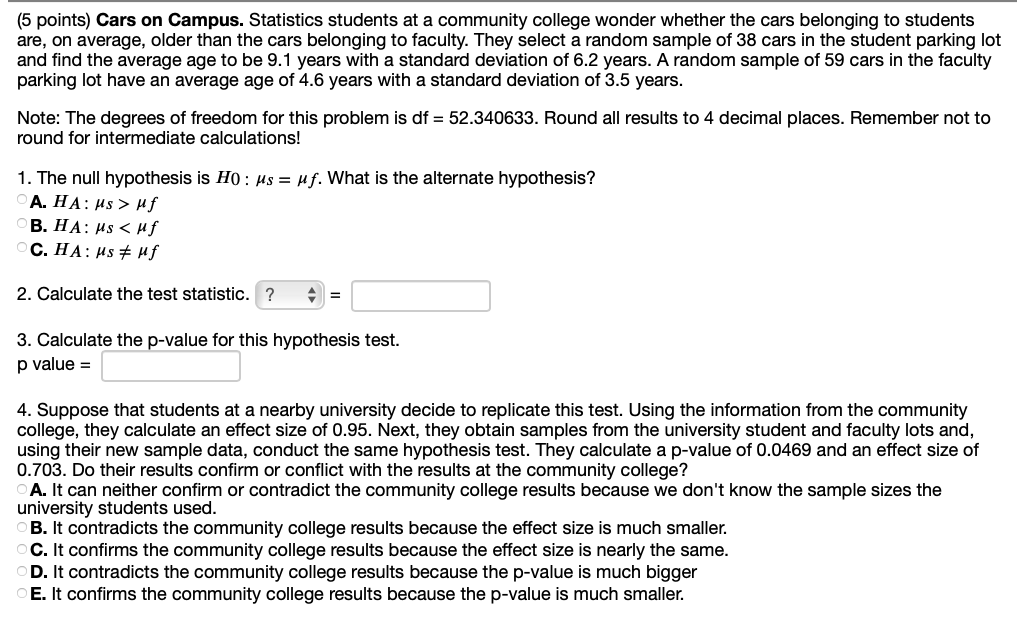Open the test statistic '?' dropdown
This screenshot has width=1024, height=632.
coord(289,295)
